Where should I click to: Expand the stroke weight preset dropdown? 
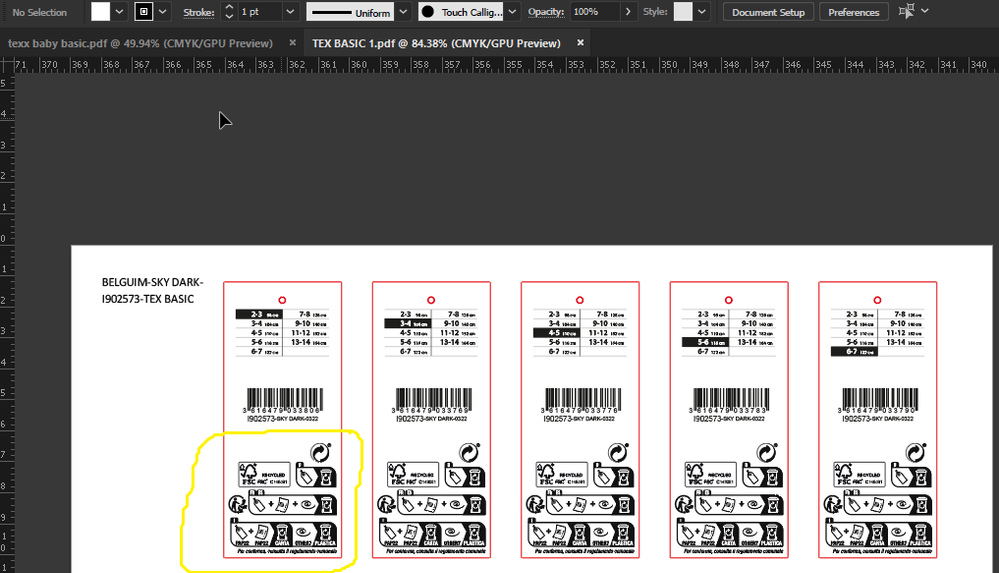coord(290,11)
